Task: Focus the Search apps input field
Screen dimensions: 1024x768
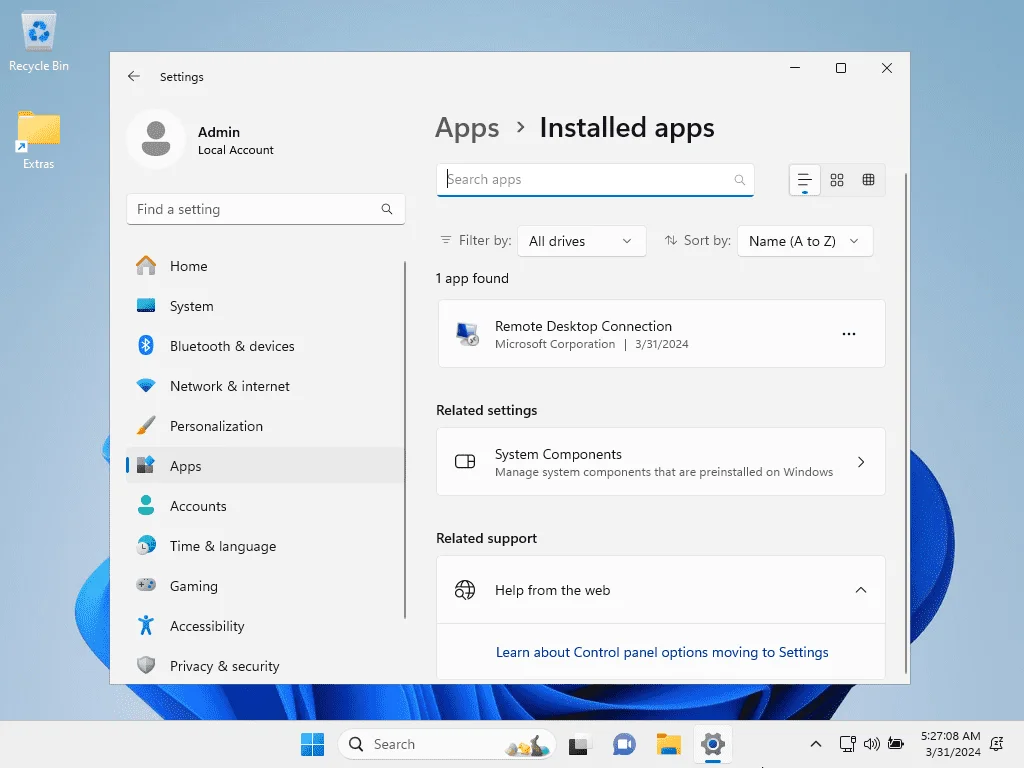Action: (x=595, y=180)
